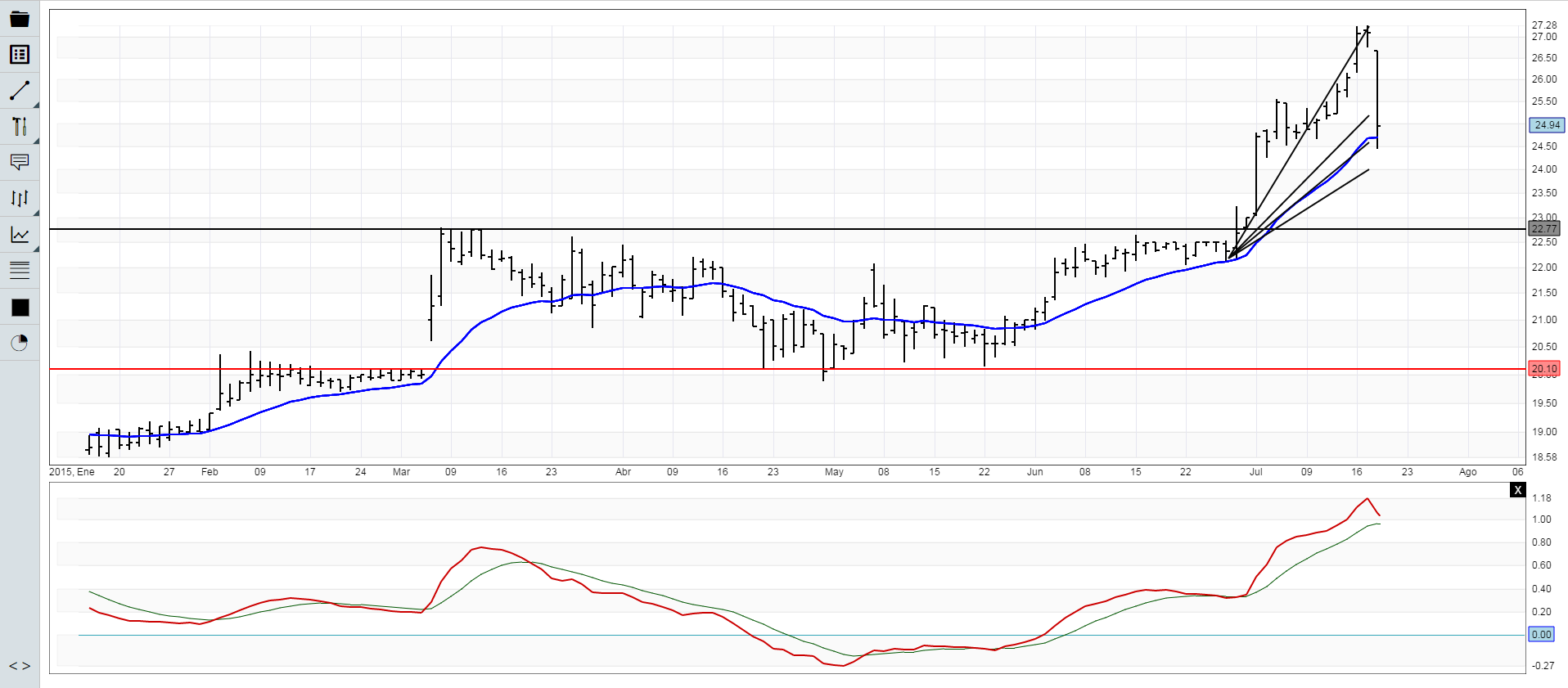The width and height of the screenshot is (1568, 688).
Task: Click the 1.18 indicator axis value
Action: point(1542,498)
